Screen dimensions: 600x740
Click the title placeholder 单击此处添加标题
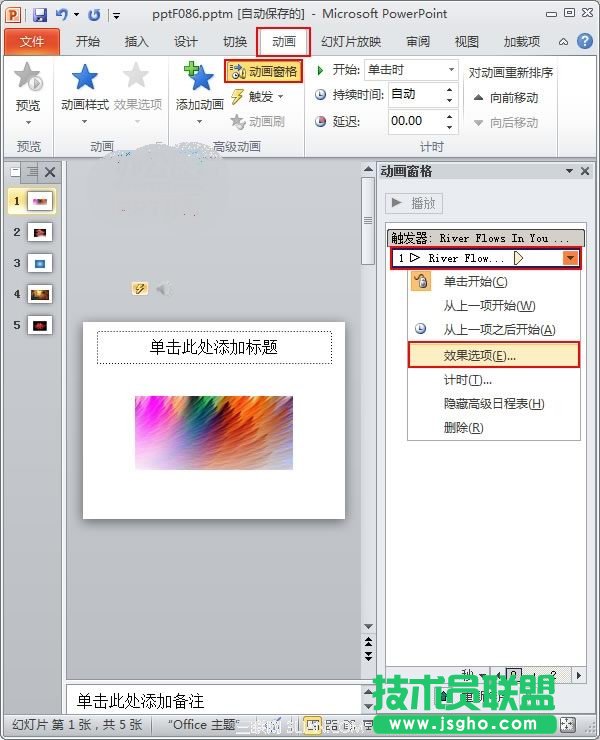214,347
